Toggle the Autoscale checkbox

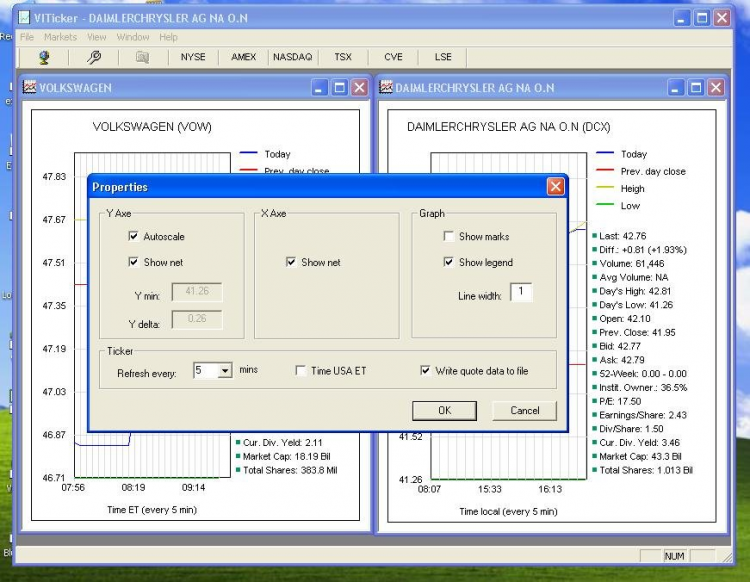(x=134, y=237)
